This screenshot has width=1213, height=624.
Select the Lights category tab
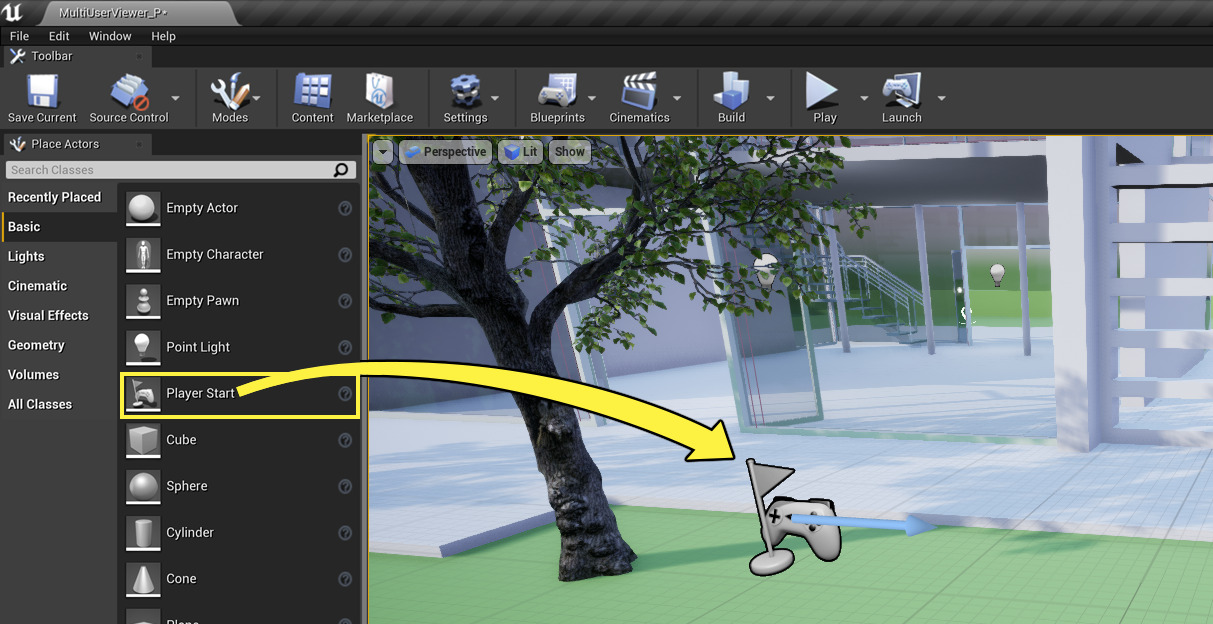[x=26, y=256]
